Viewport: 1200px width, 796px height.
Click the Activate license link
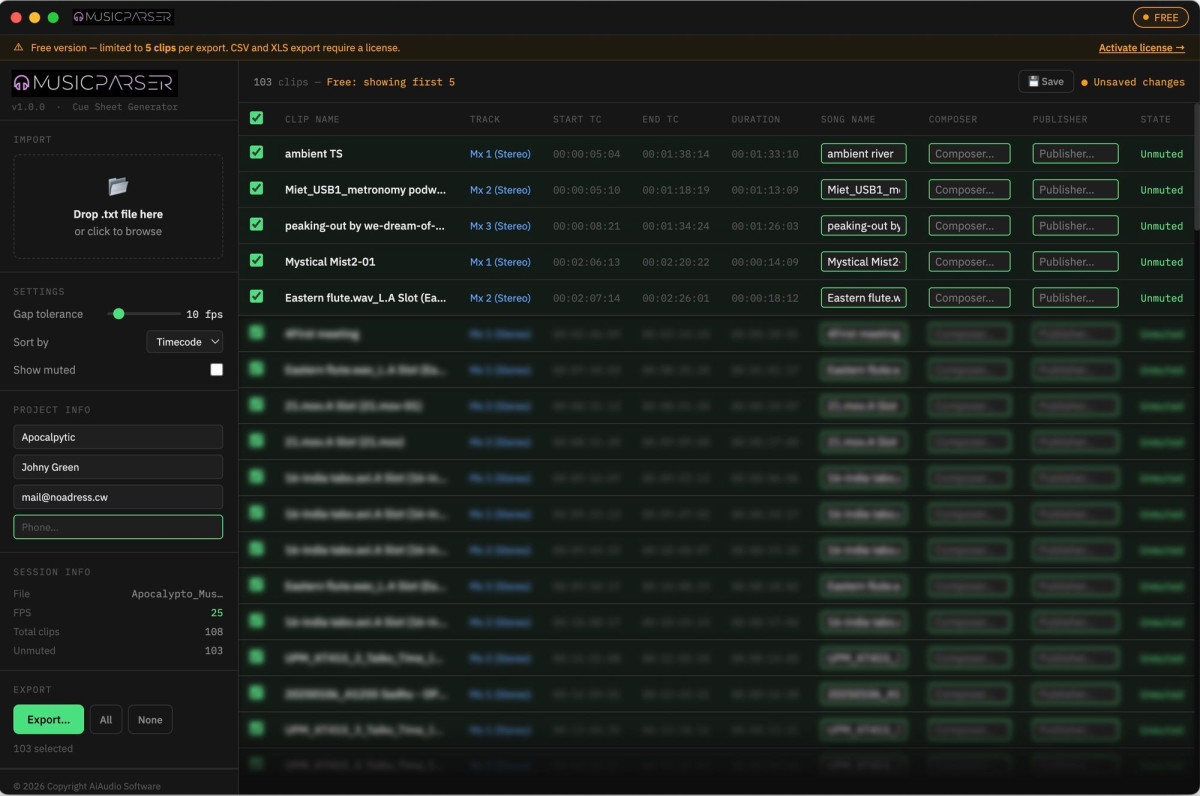pos(1141,48)
